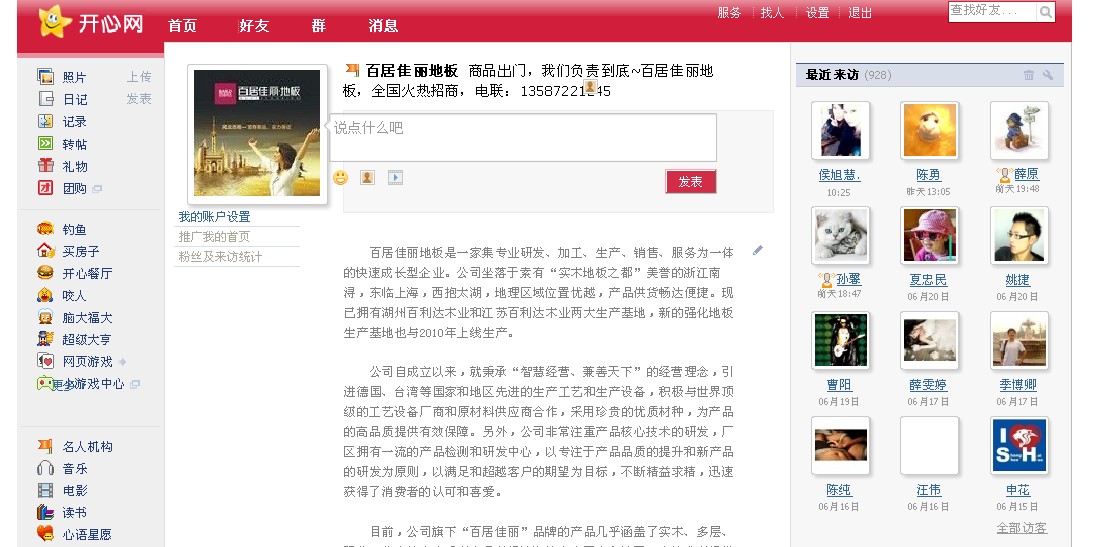Image resolution: width=1117 pixels, height=547 pixels.
Task: Click the 发表 post button
Action: (690, 182)
